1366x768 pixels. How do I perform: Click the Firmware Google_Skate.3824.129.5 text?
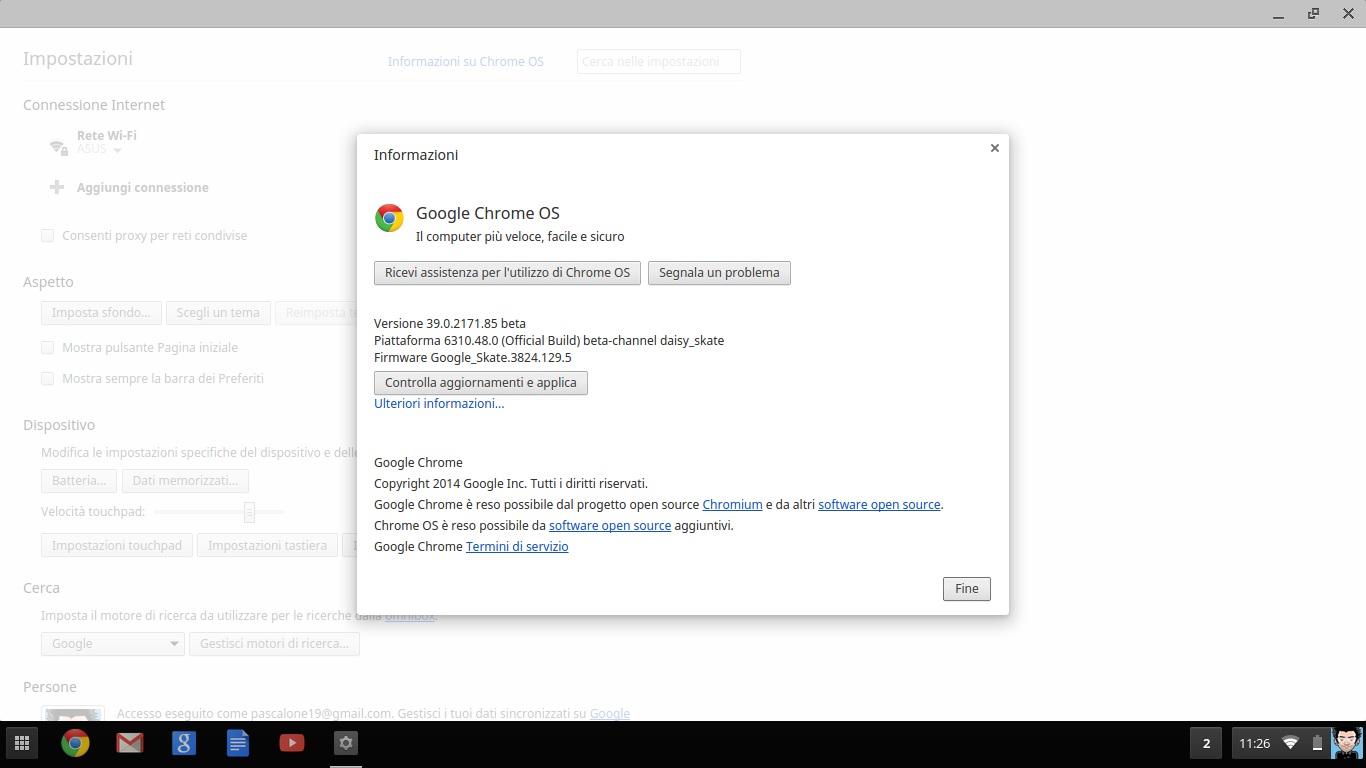[473, 358]
